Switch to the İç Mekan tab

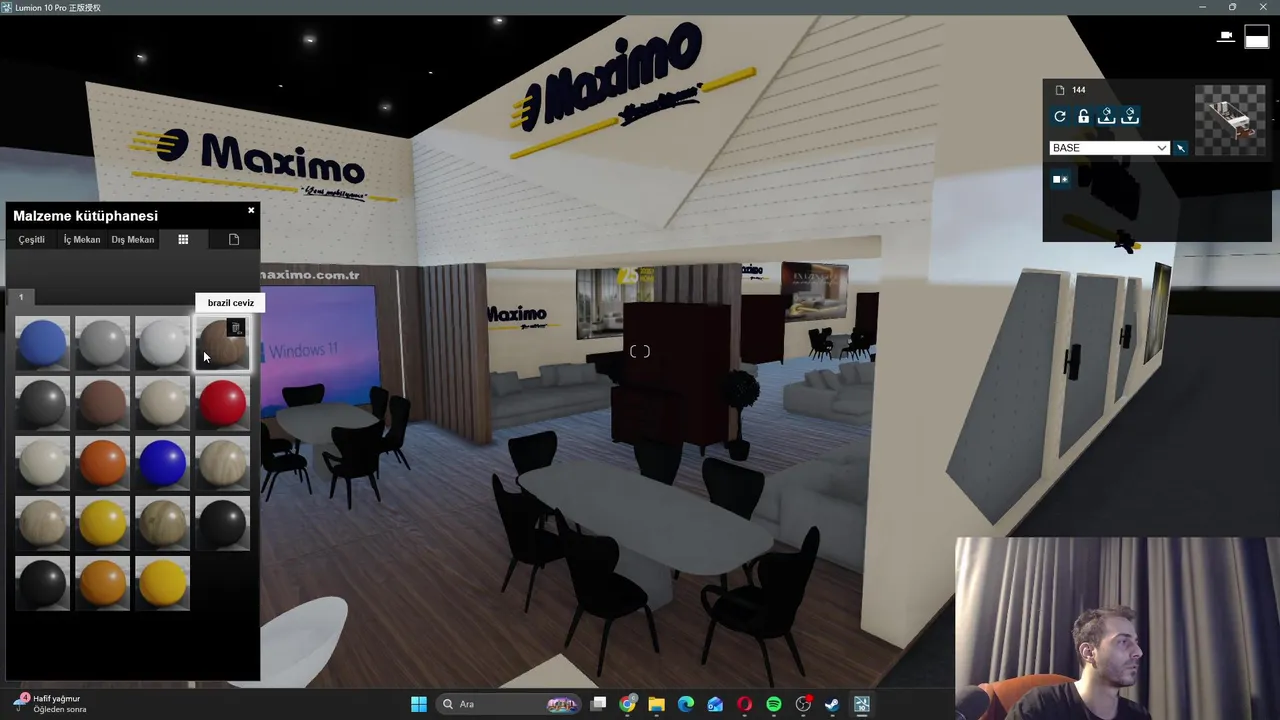pyautogui.click(x=82, y=240)
